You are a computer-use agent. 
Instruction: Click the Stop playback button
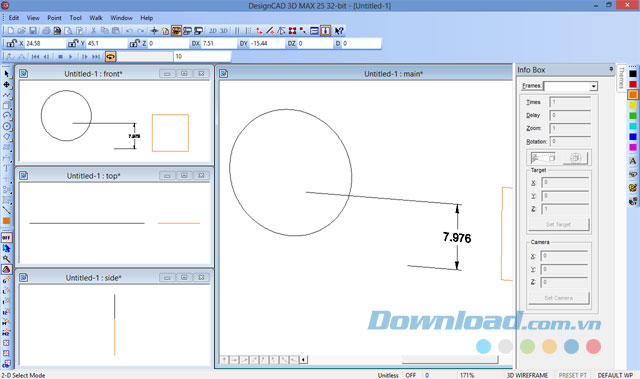click(x=60, y=56)
